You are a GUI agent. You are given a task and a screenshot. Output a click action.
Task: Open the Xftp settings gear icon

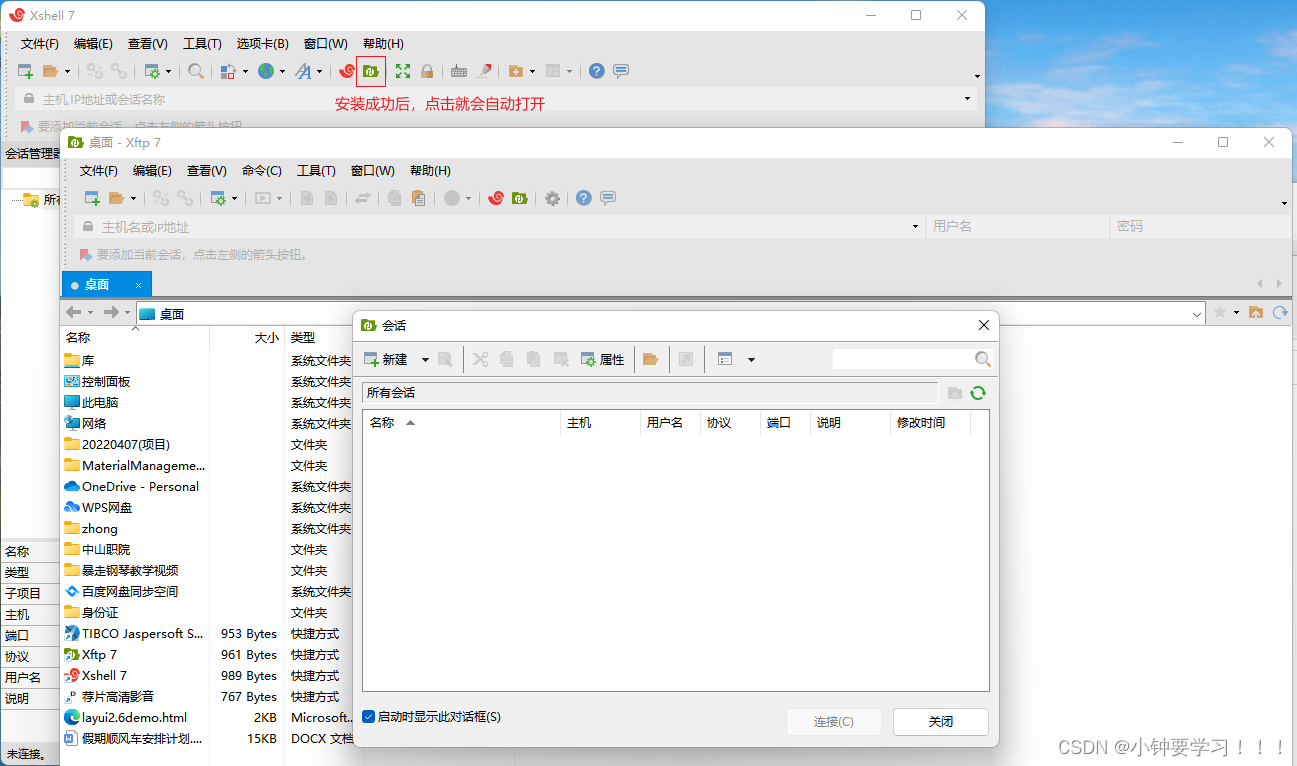pyautogui.click(x=552, y=198)
